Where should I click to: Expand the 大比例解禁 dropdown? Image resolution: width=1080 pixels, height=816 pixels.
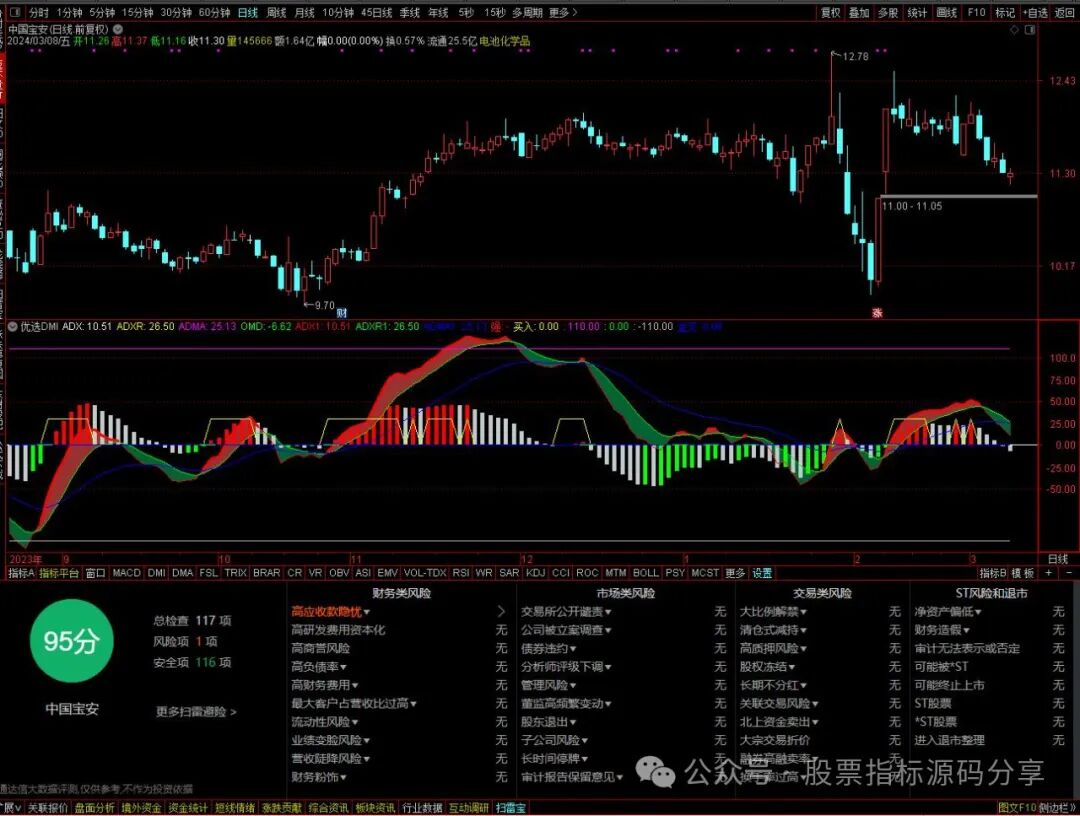click(773, 611)
